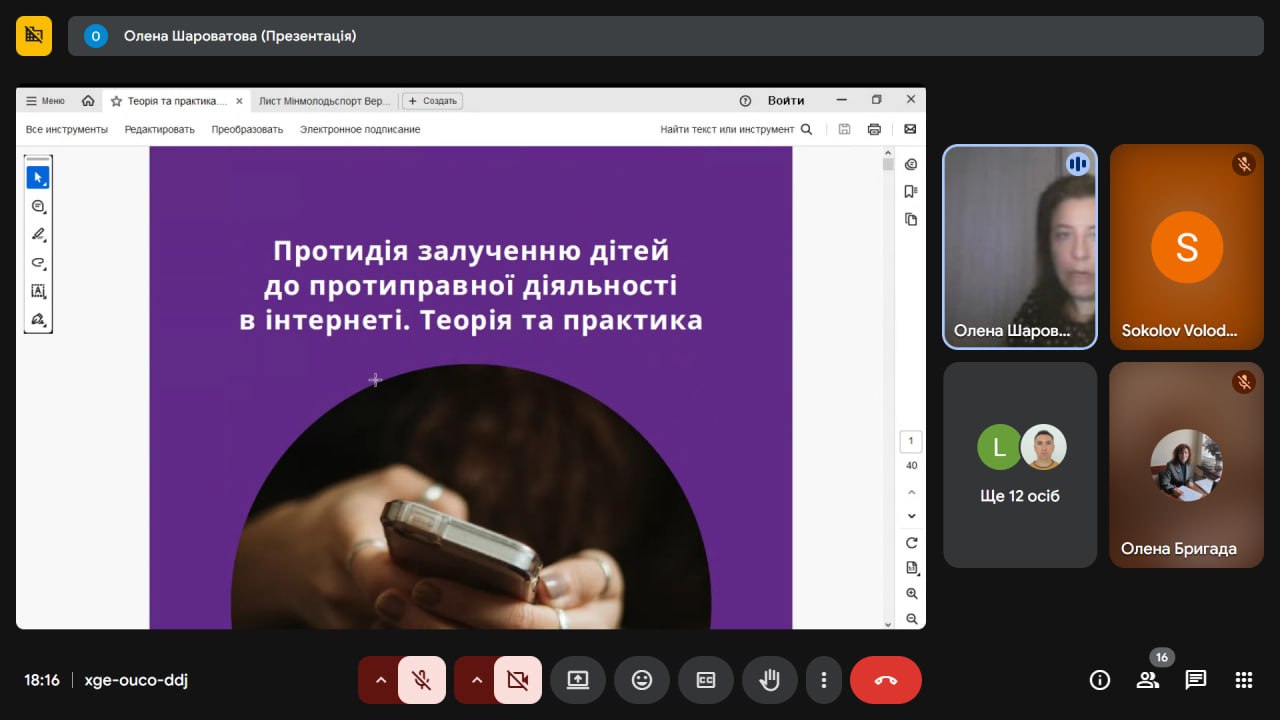Open the Меню hamburger in PDF viewer
The image size is (1280, 720).
click(x=45, y=101)
